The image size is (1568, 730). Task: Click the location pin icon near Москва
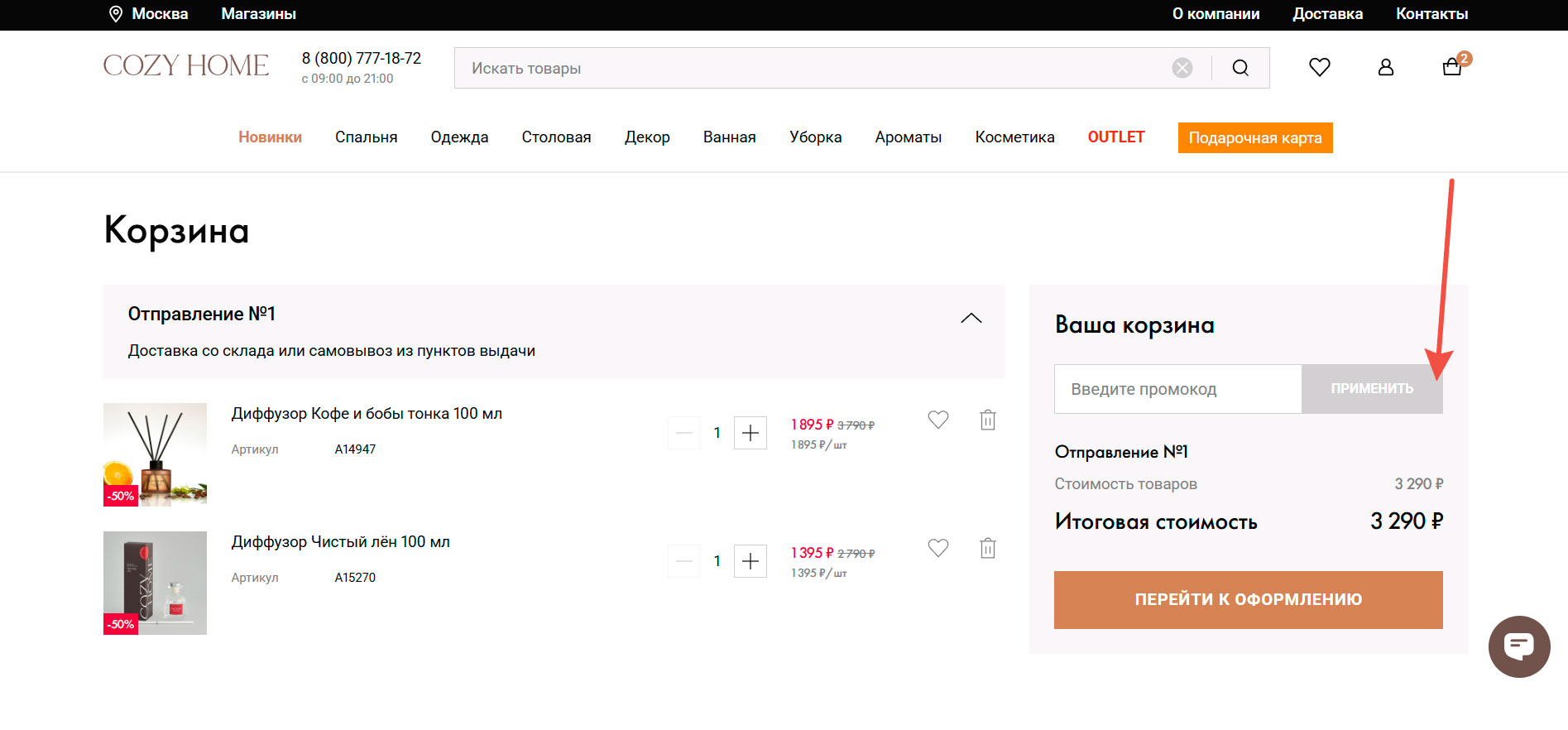click(x=116, y=14)
